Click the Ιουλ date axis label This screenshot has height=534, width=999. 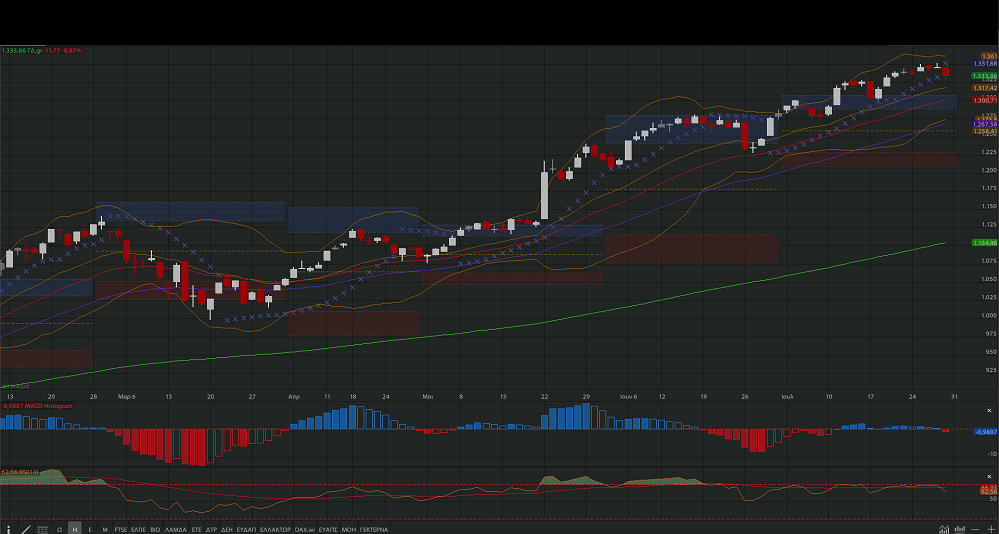pyautogui.click(x=787, y=396)
